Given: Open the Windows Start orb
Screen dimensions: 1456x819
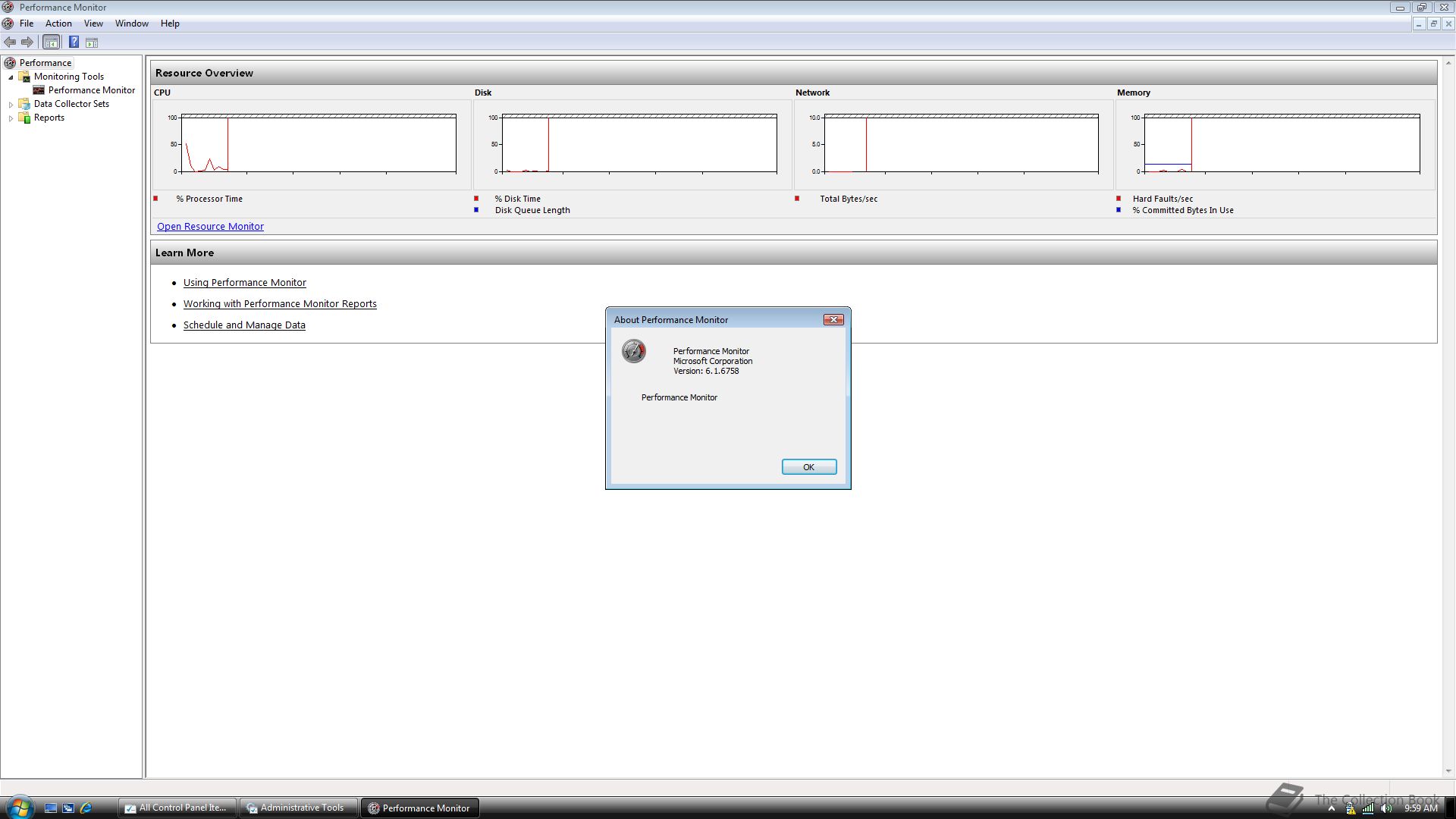Looking at the screenshot, I should (x=19, y=808).
